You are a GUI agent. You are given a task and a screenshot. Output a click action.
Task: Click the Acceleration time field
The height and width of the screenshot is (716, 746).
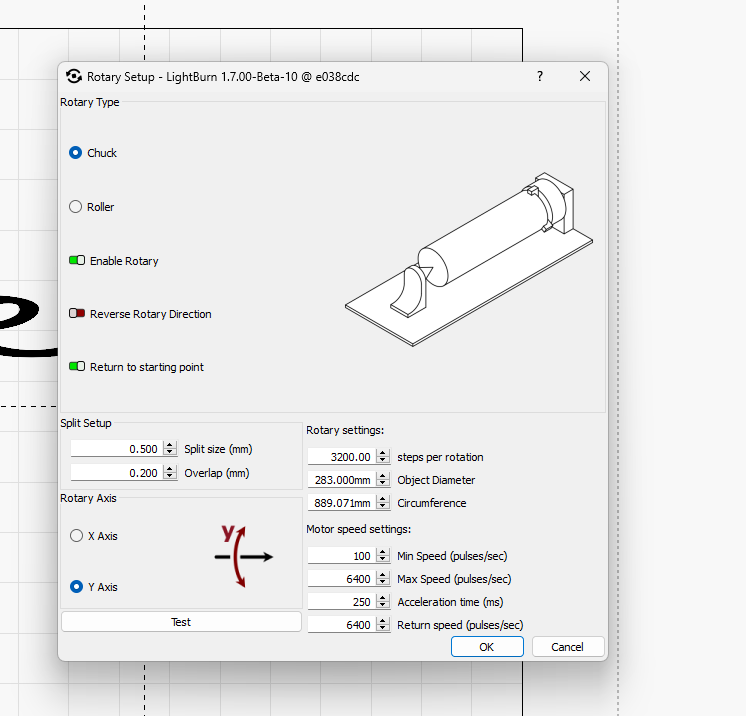tap(342, 602)
